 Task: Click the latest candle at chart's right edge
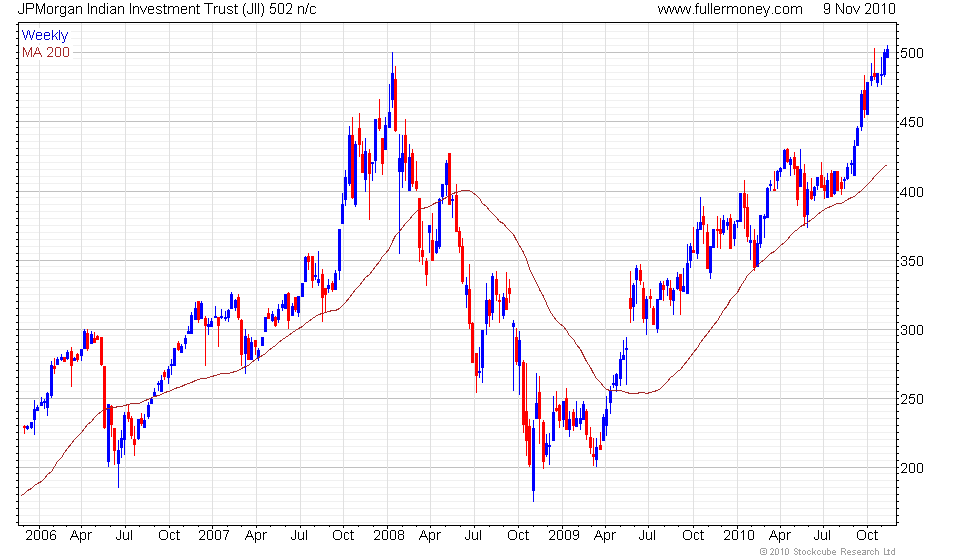click(x=887, y=51)
